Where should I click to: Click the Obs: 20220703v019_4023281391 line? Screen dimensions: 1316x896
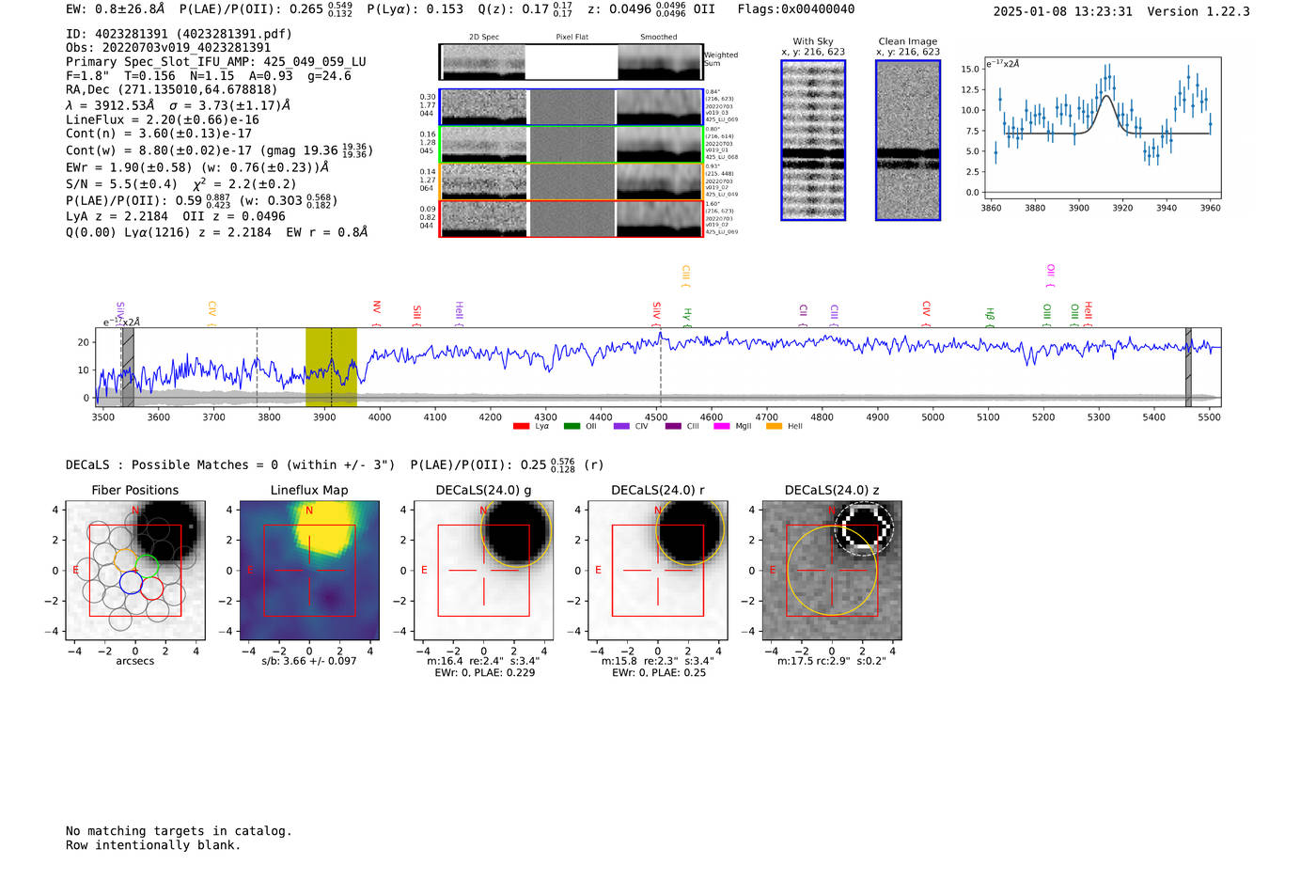click(x=168, y=48)
